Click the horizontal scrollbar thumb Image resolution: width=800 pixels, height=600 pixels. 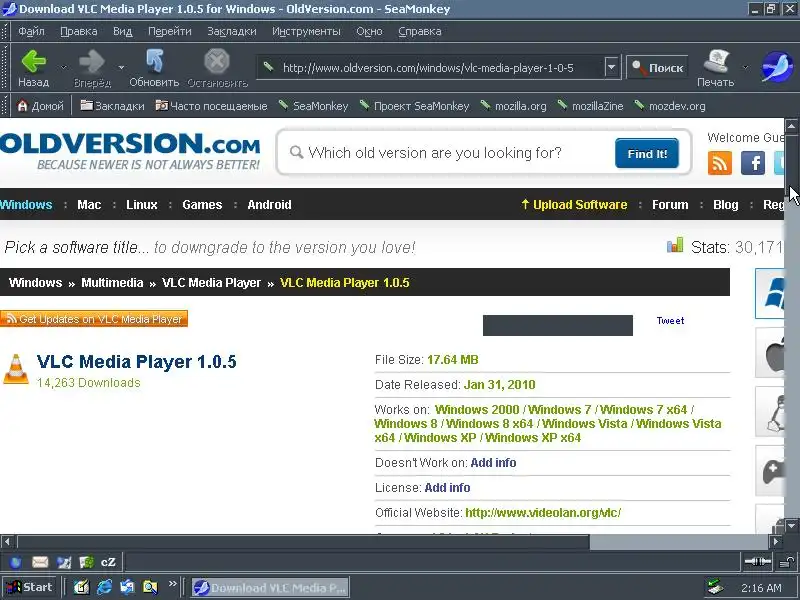pyautogui.click(x=304, y=541)
